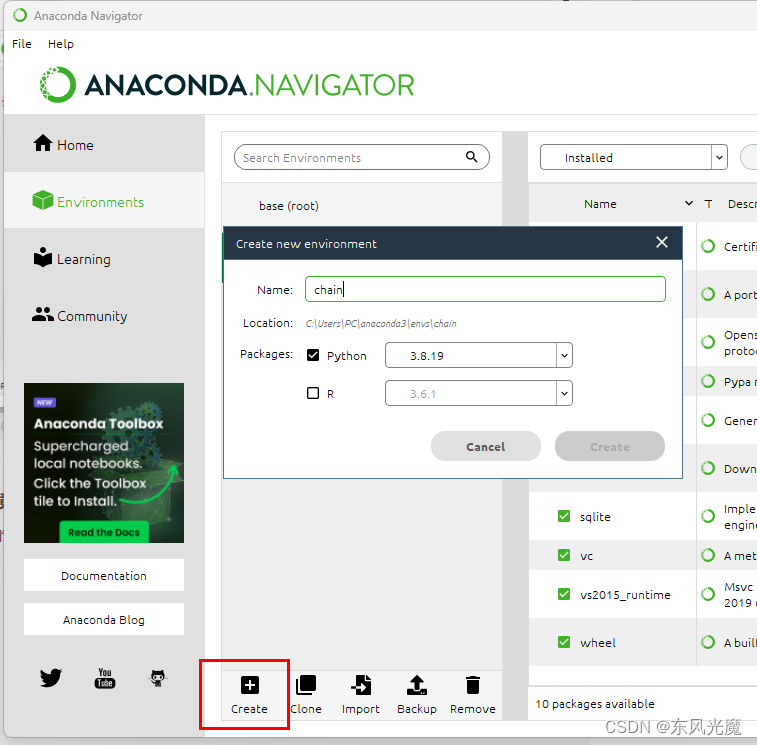
Task: Open the File menu
Action: tap(22, 44)
